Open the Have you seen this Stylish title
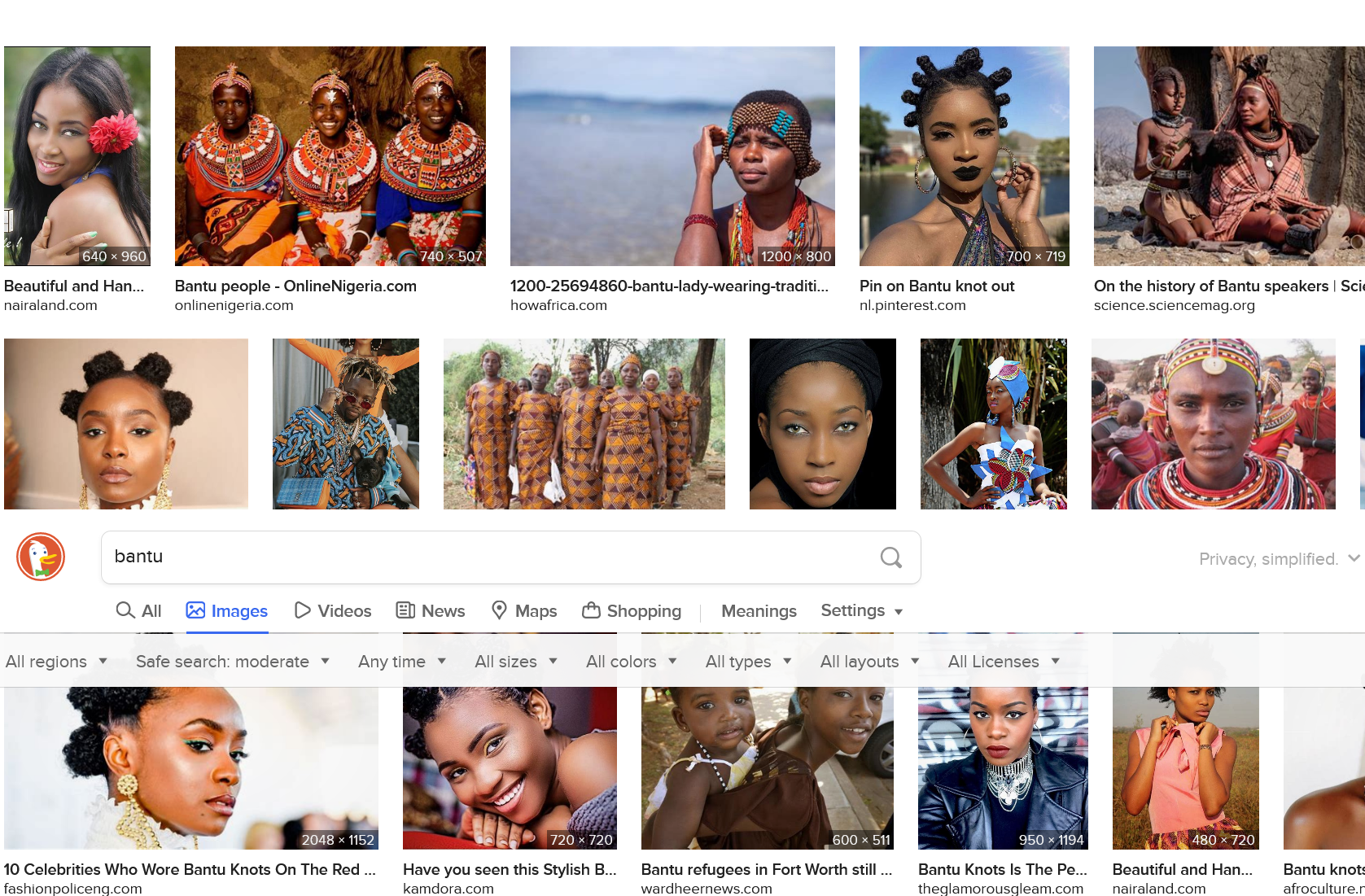 pyautogui.click(x=510, y=869)
